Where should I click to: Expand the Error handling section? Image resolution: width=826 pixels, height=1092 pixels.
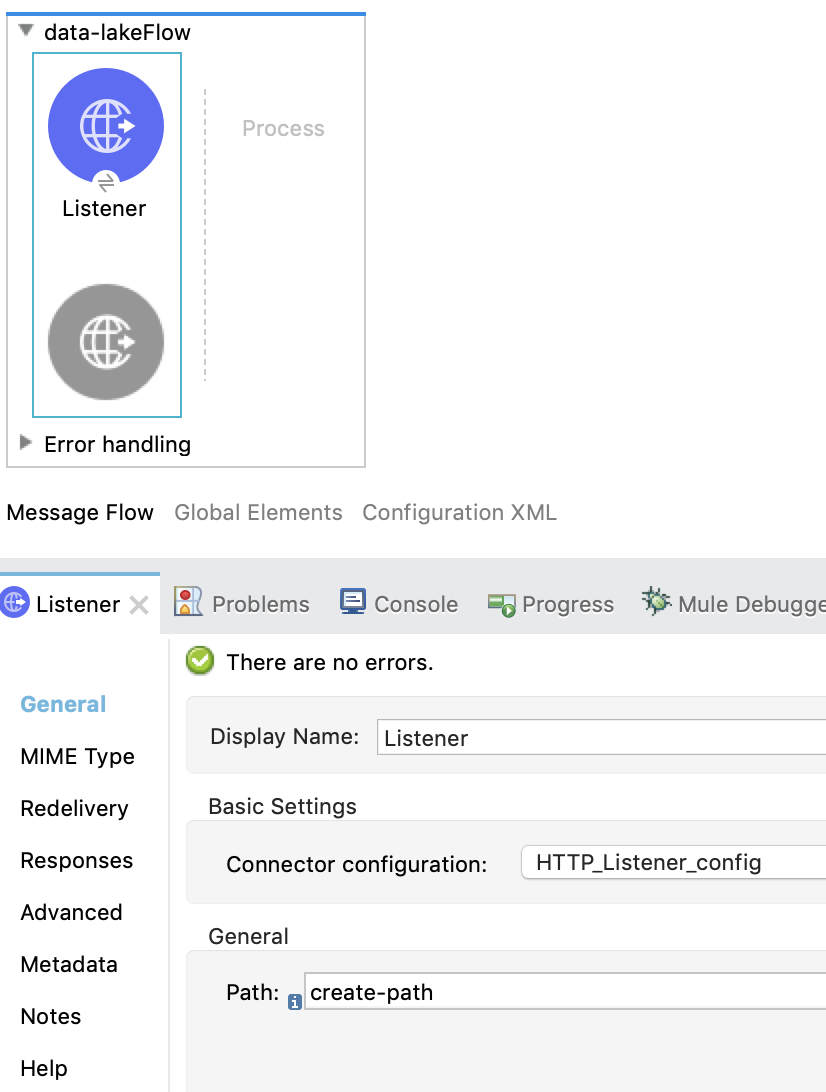(25, 444)
